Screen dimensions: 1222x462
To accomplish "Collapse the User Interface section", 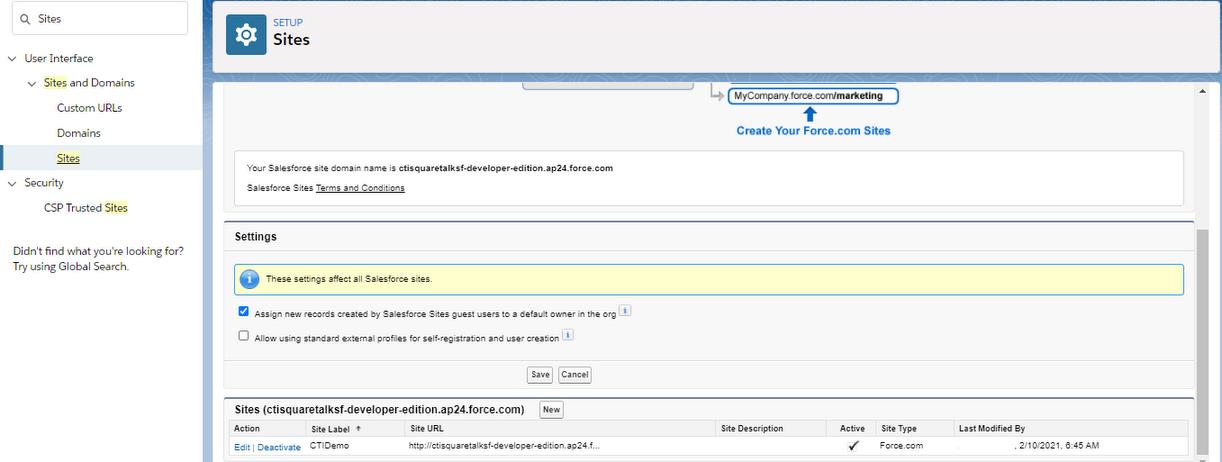I will (x=13, y=59).
